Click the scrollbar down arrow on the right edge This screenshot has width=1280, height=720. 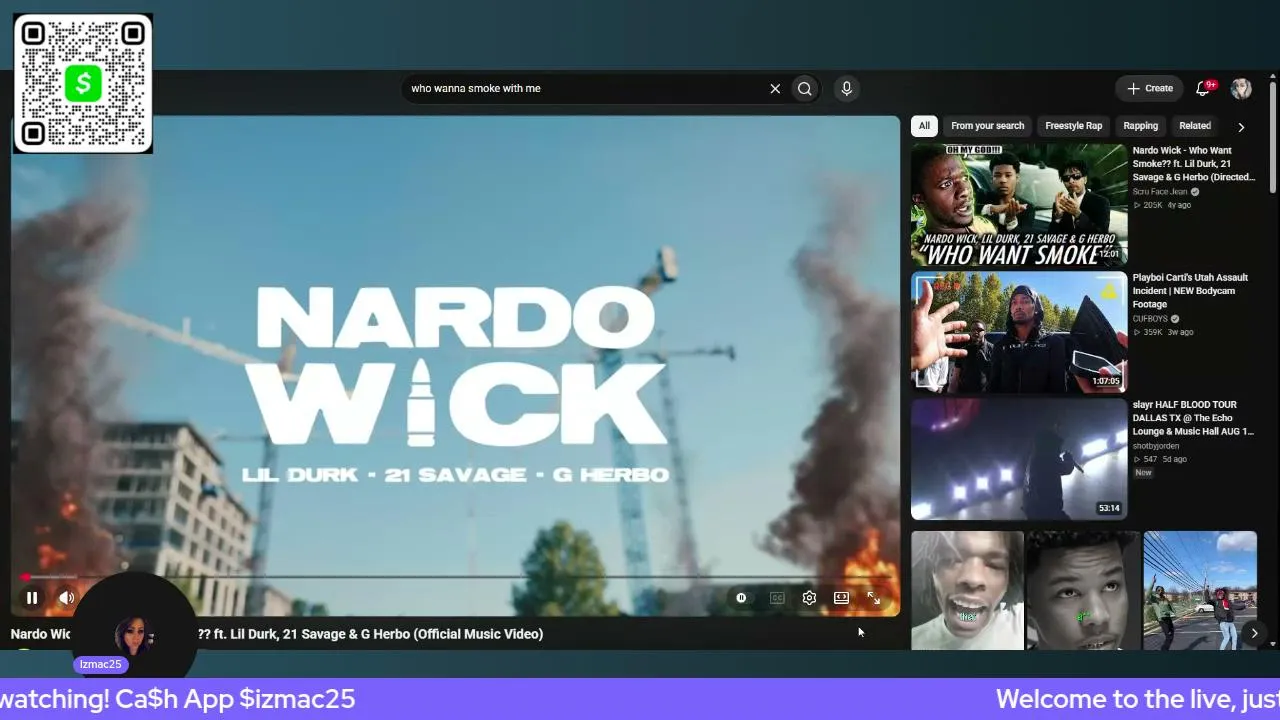pos(1273,644)
